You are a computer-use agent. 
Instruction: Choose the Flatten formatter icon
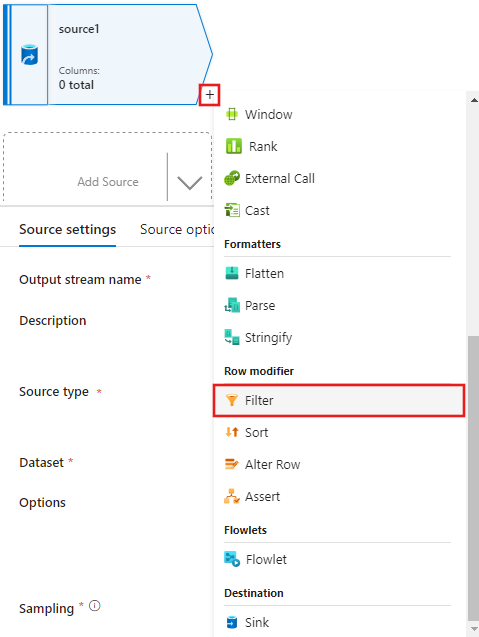pyautogui.click(x=232, y=273)
